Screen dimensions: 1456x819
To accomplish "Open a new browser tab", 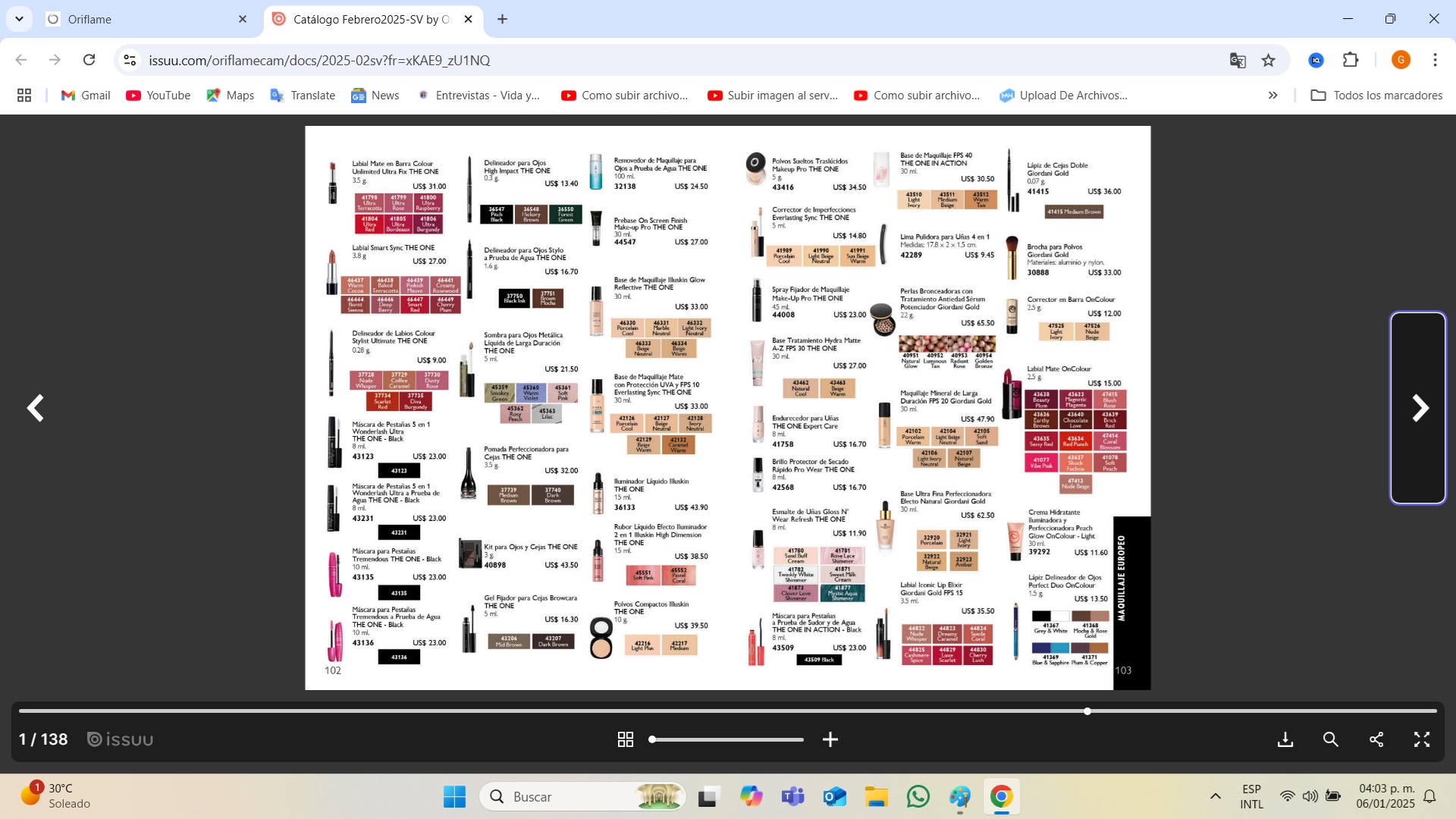I will pos(502,19).
